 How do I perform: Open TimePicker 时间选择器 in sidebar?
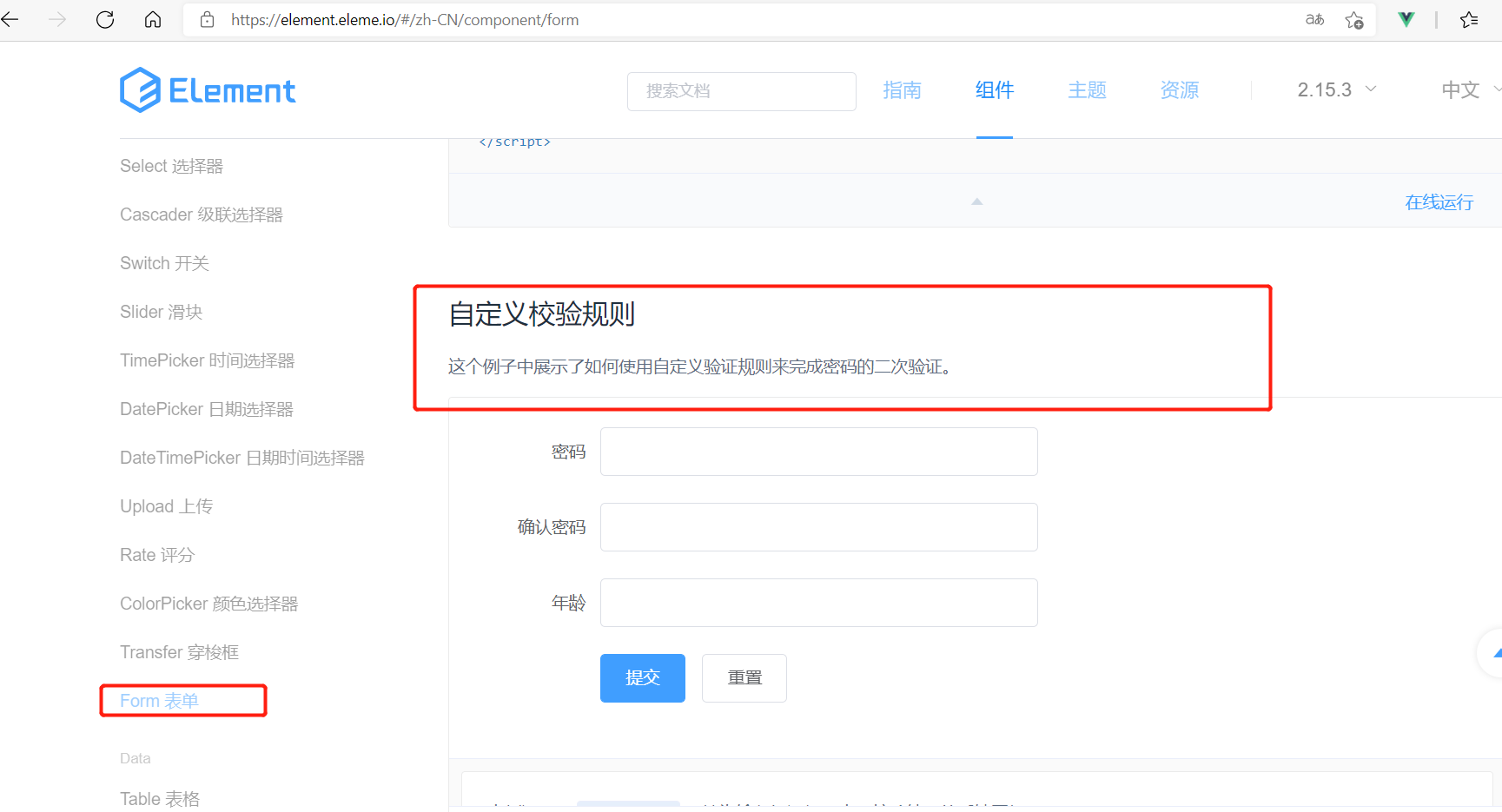[207, 360]
